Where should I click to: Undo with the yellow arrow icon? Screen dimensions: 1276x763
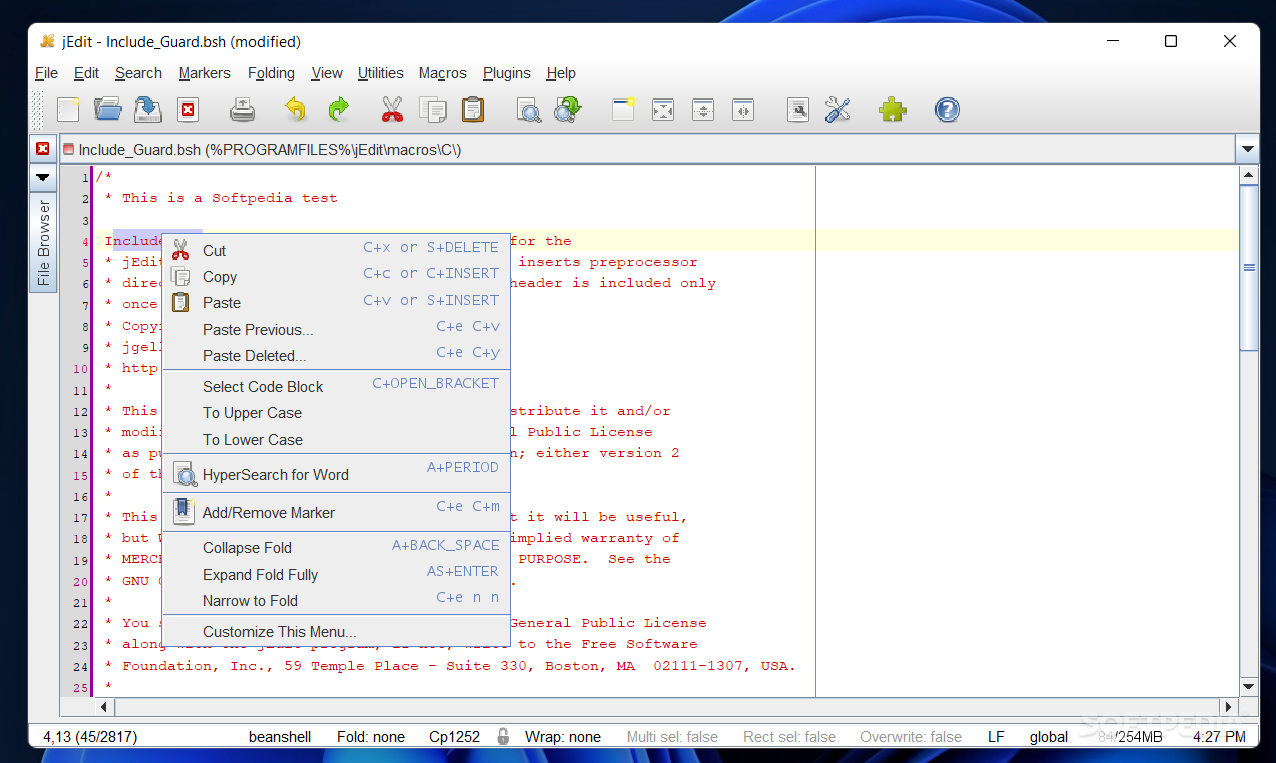point(295,109)
